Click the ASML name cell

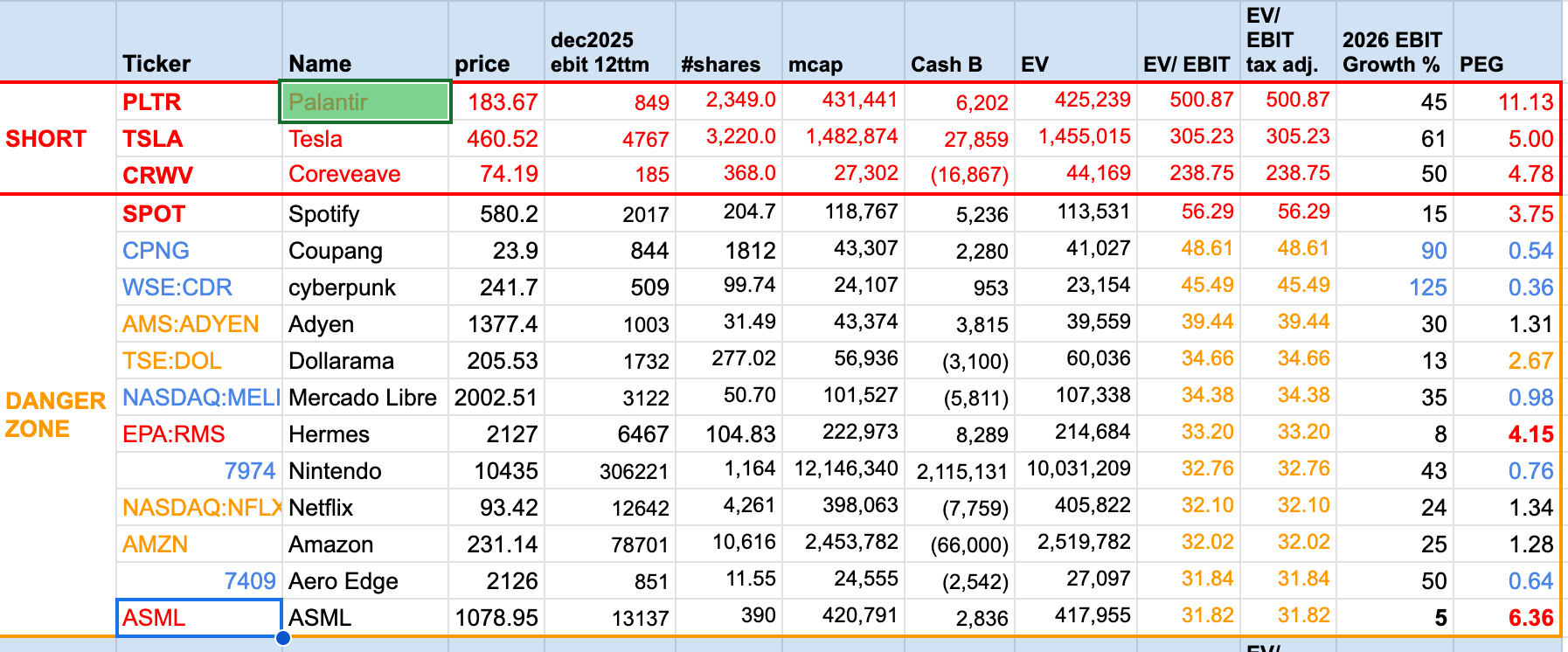pyautogui.click(x=365, y=618)
